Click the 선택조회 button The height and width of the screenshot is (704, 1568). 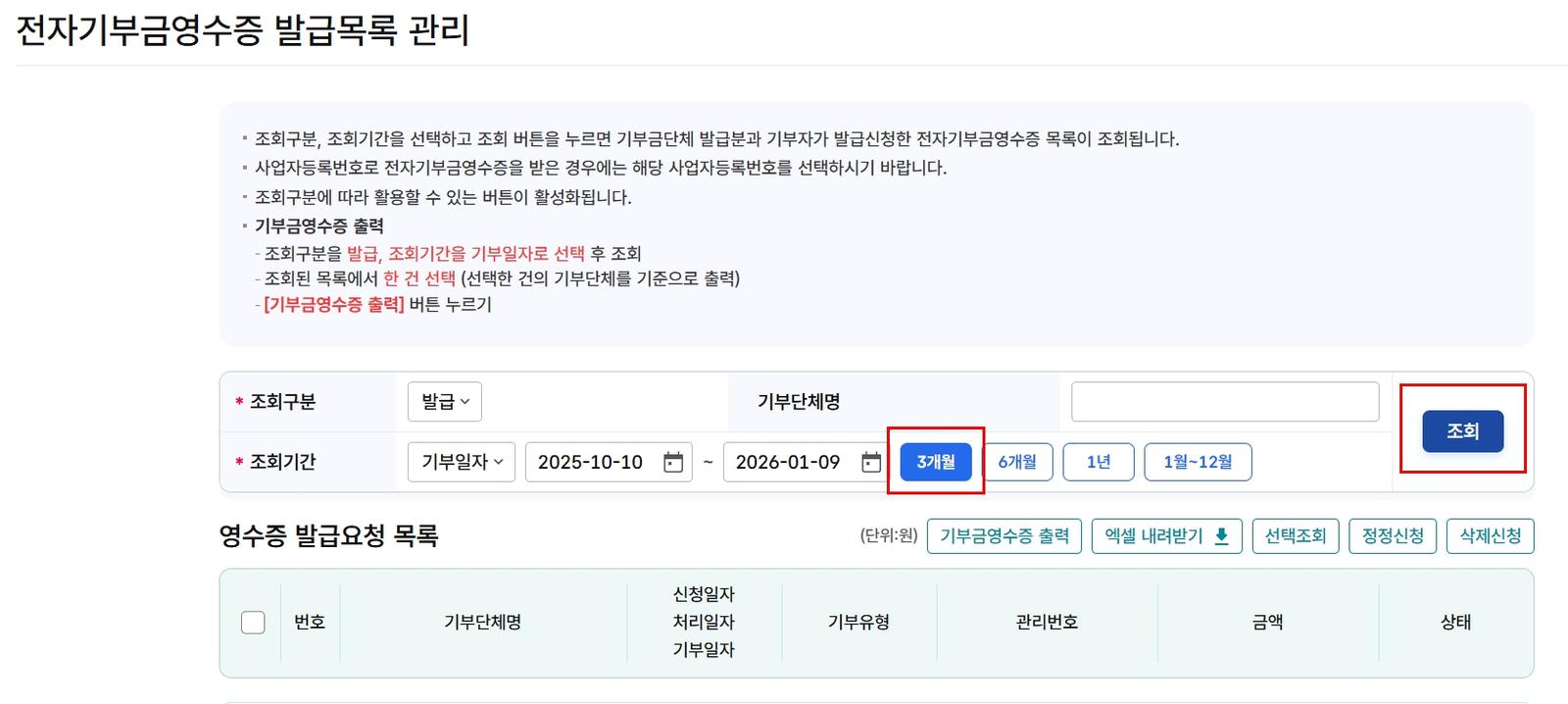pyautogui.click(x=1296, y=536)
